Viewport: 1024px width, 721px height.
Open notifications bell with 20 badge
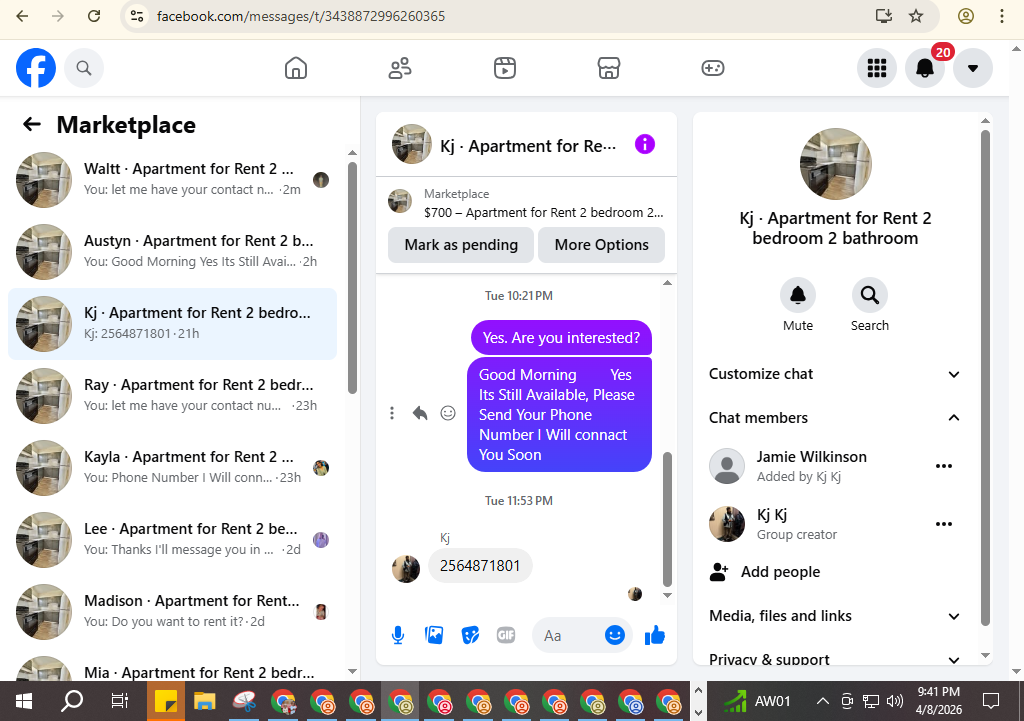pos(925,68)
